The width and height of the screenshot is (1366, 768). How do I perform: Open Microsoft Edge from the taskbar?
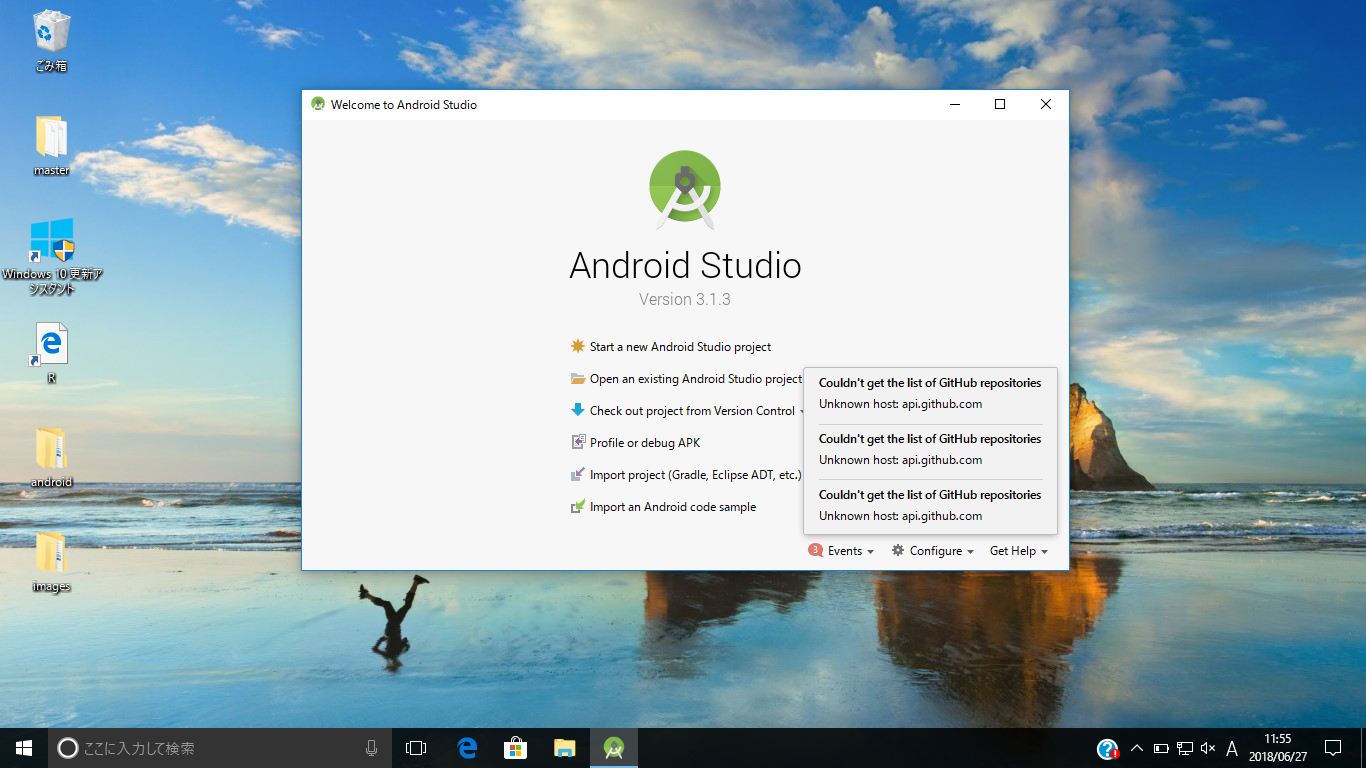(x=467, y=748)
